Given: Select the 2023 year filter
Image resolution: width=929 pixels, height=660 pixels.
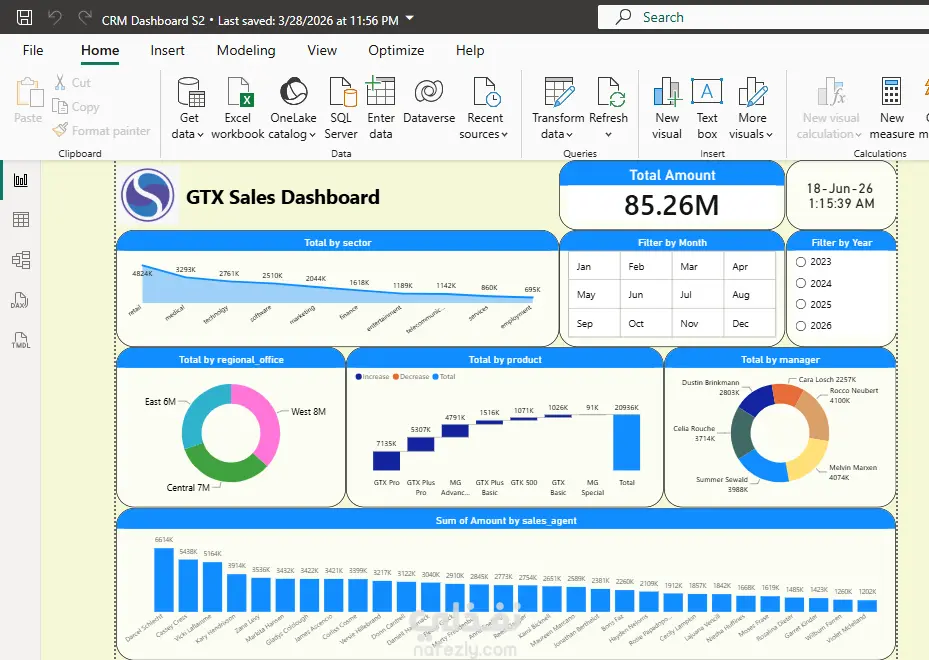Looking at the screenshot, I should coord(801,262).
